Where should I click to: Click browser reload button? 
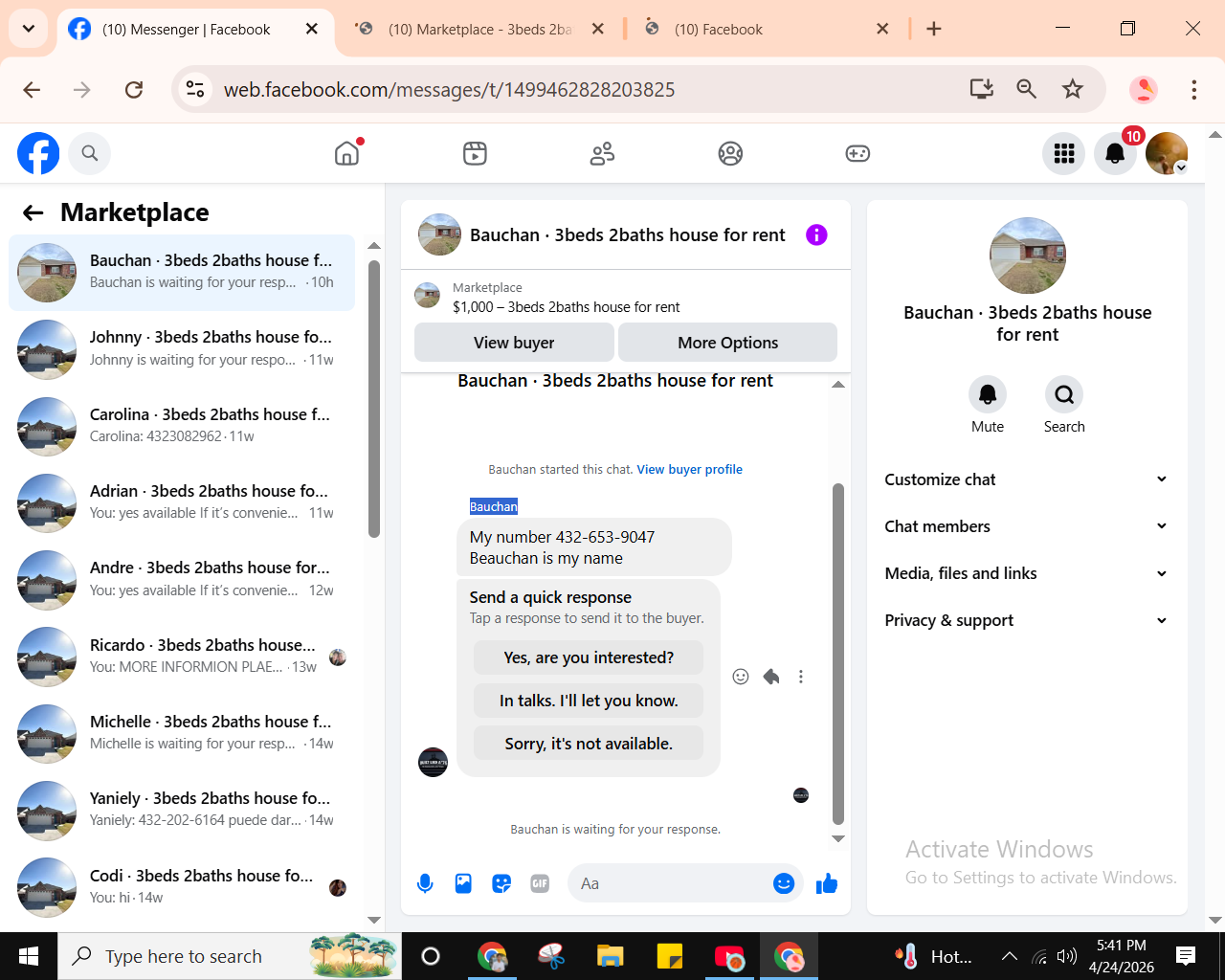click(x=134, y=89)
